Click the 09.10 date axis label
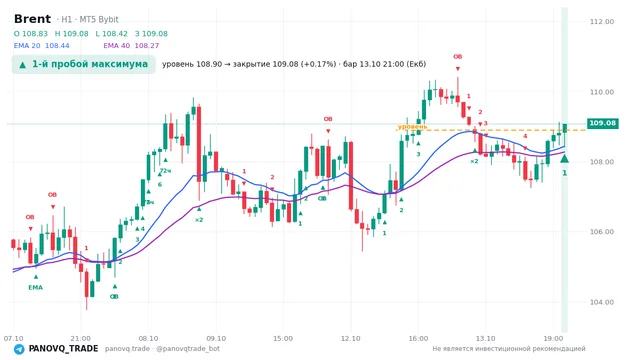 (216, 338)
